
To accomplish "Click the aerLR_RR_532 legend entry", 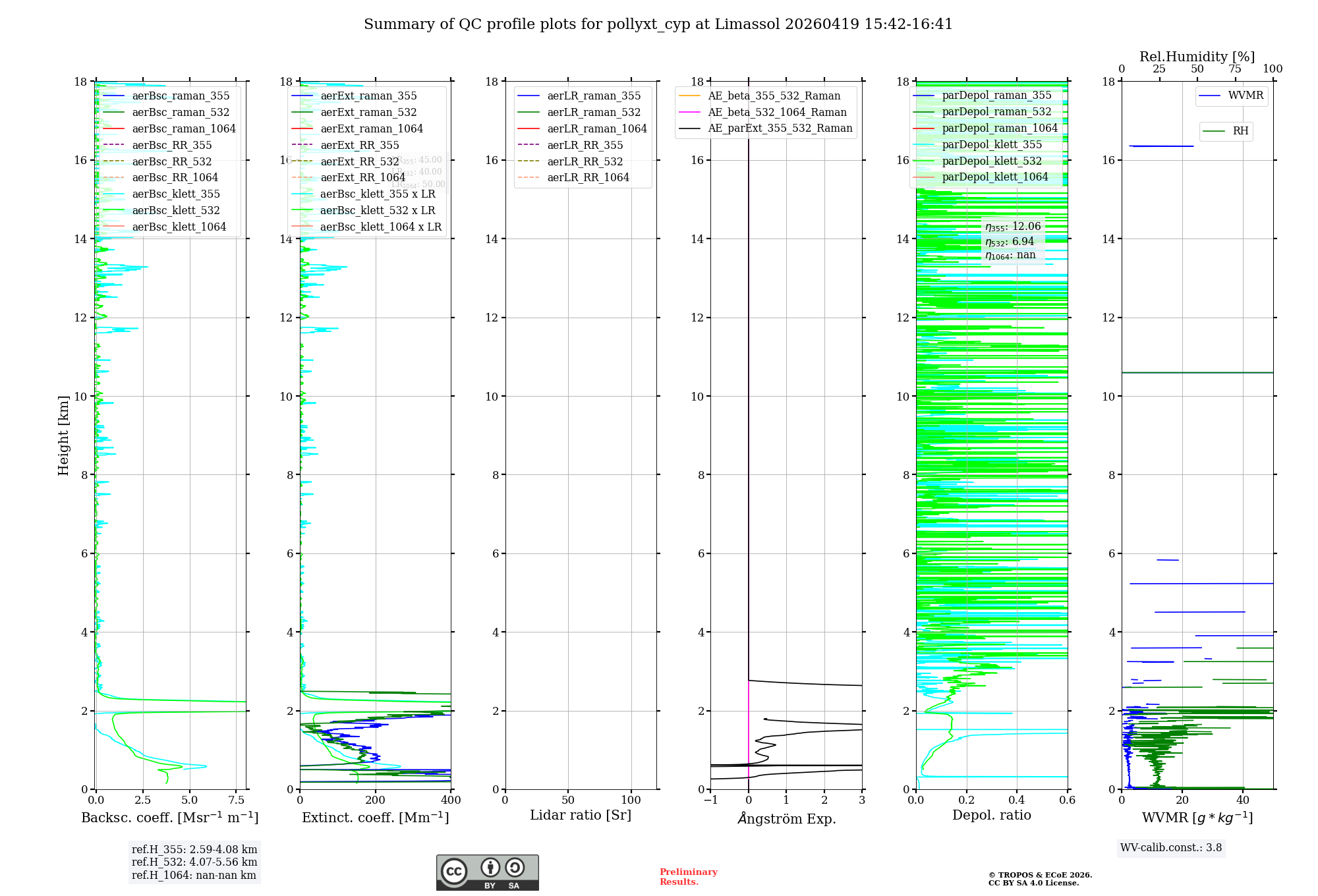I will (x=585, y=161).
